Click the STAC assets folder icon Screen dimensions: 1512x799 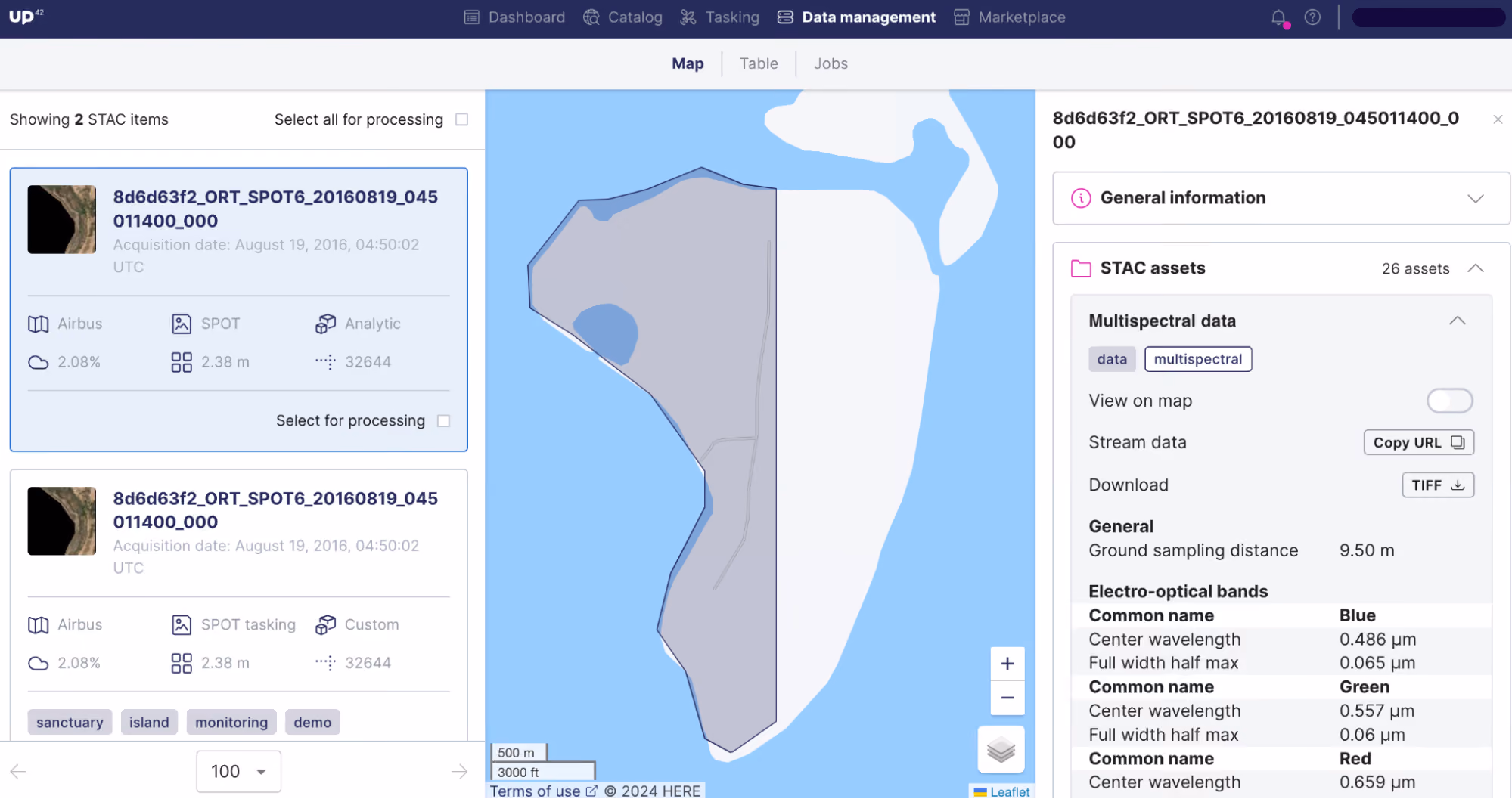pyautogui.click(x=1081, y=268)
